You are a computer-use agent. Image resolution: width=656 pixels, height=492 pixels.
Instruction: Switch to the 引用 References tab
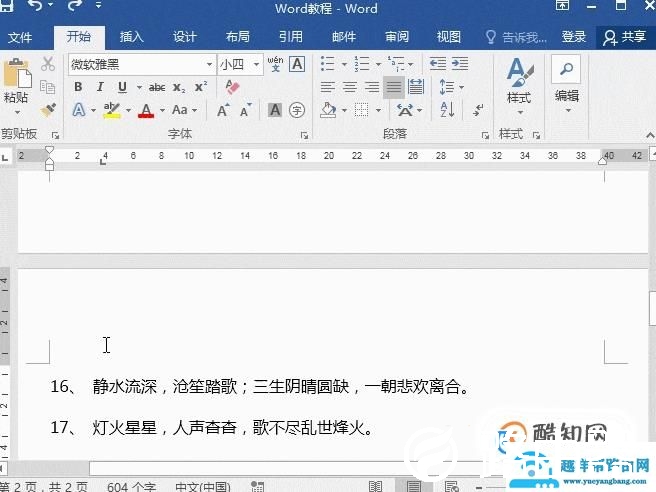(x=291, y=37)
